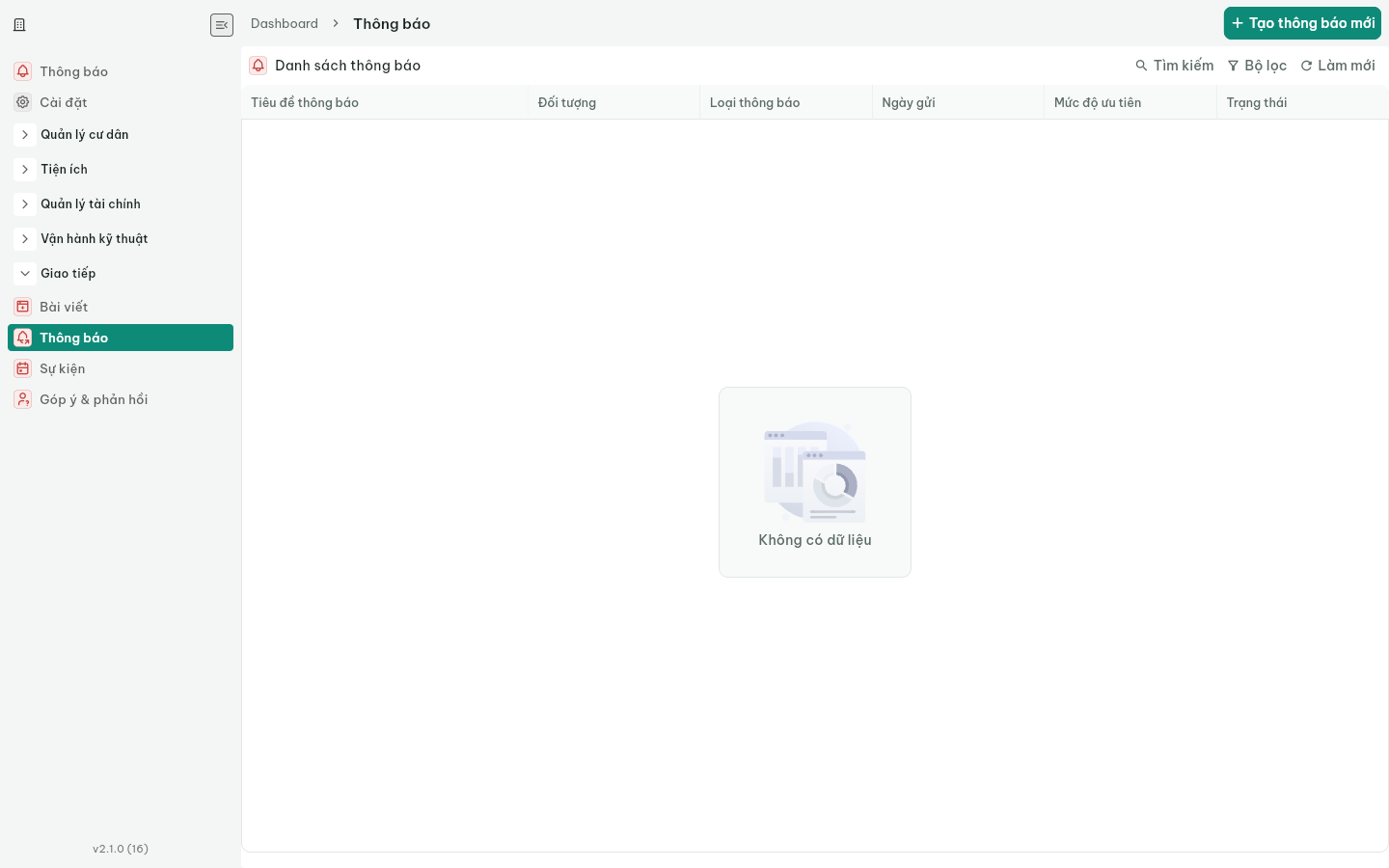Image resolution: width=1389 pixels, height=868 pixels.
Task: Go to Dashboard via the breadcrumb
Action: point(285,24)
